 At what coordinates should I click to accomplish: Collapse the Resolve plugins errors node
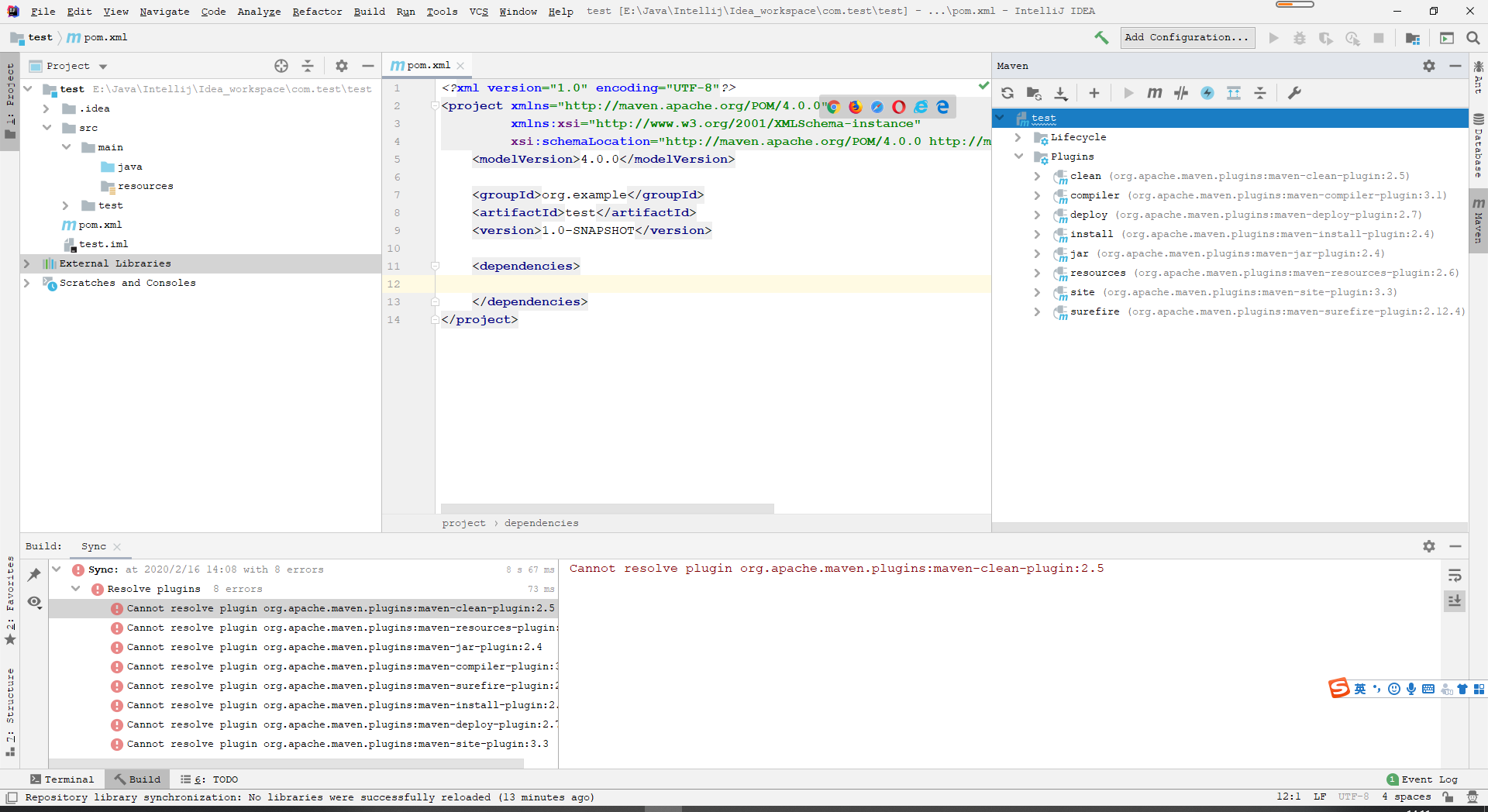point(75,589)
